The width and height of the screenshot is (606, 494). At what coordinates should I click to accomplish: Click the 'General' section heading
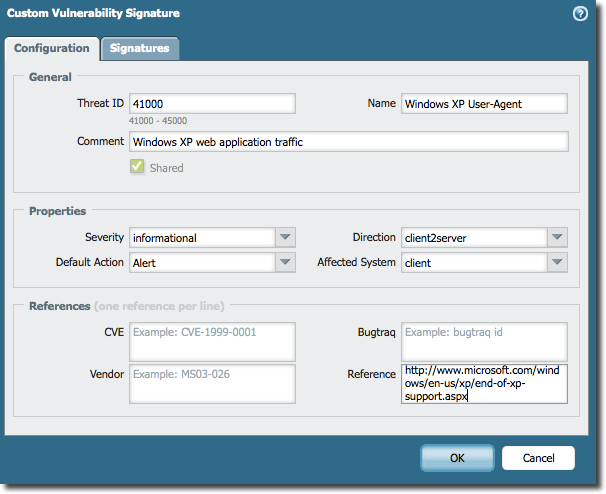point(50,77)
